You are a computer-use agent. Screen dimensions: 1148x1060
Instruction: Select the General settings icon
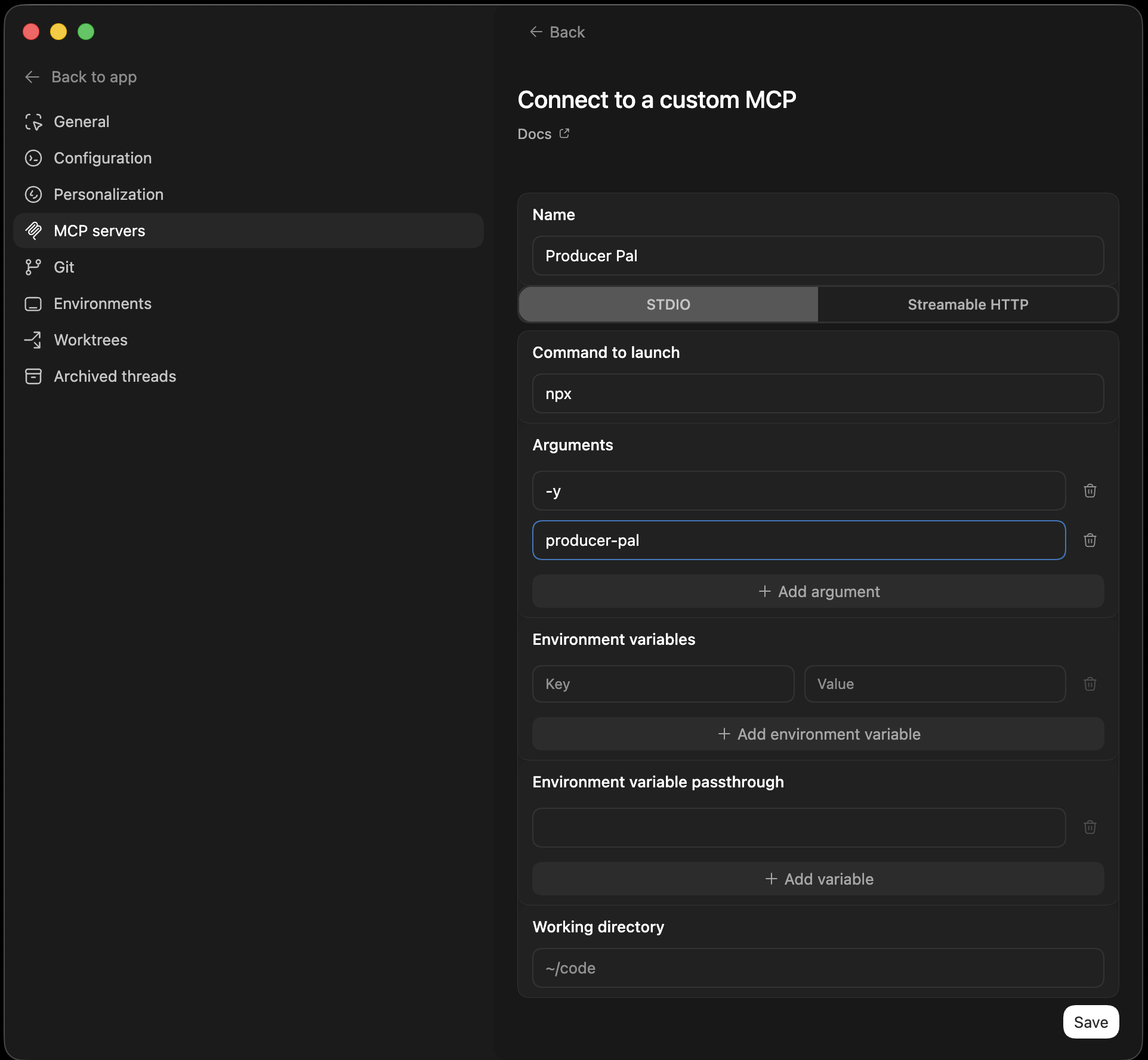tap(33, 122)
